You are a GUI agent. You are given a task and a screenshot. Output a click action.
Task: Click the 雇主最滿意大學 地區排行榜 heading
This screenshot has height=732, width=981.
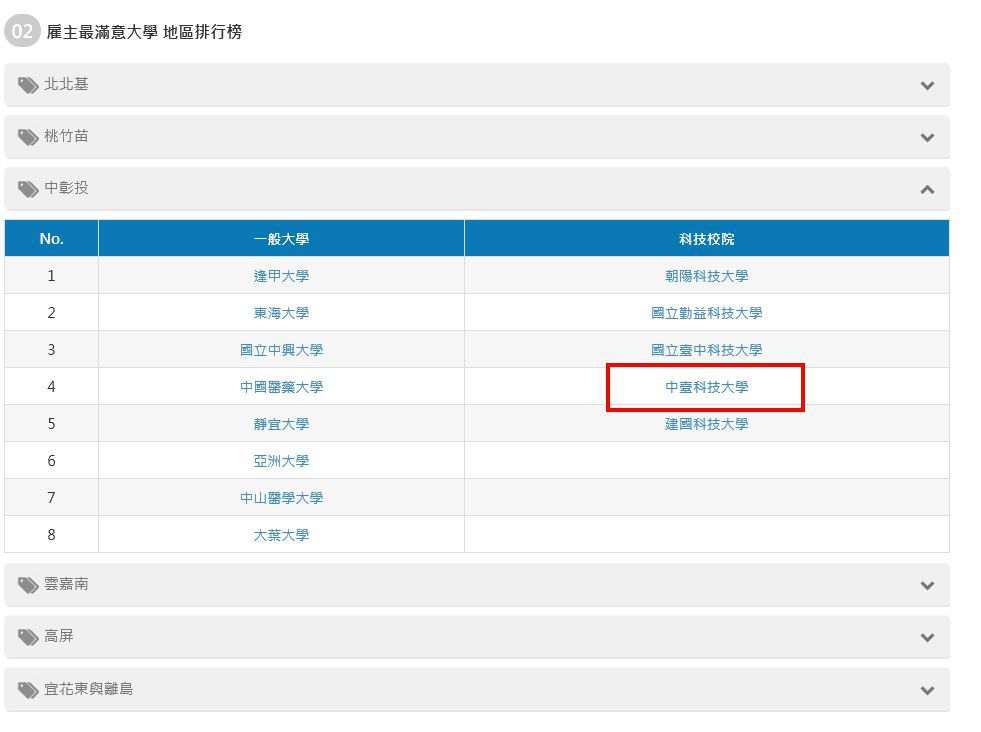[144, 31]
